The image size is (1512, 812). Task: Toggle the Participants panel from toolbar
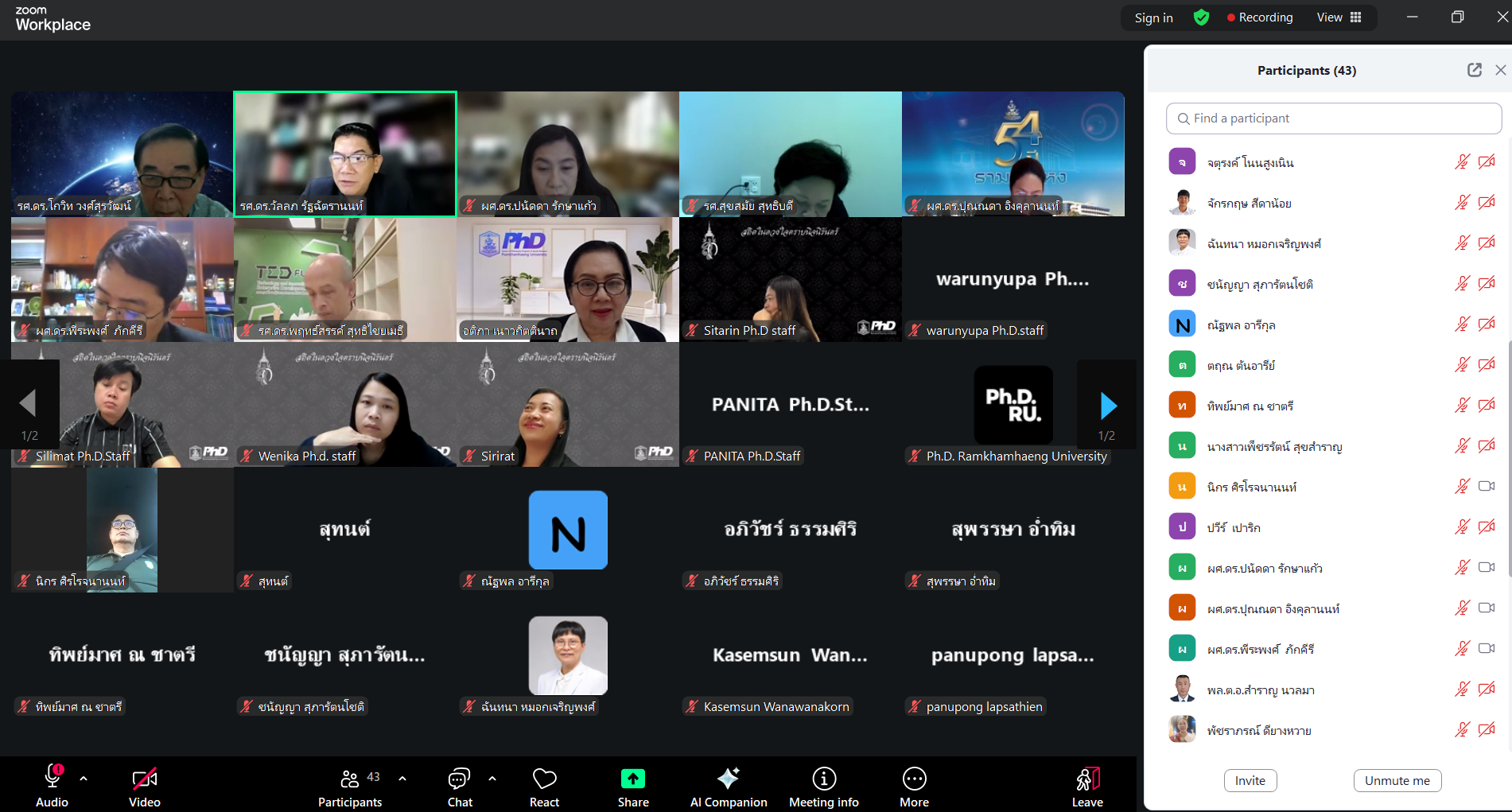tap(350, 779)
